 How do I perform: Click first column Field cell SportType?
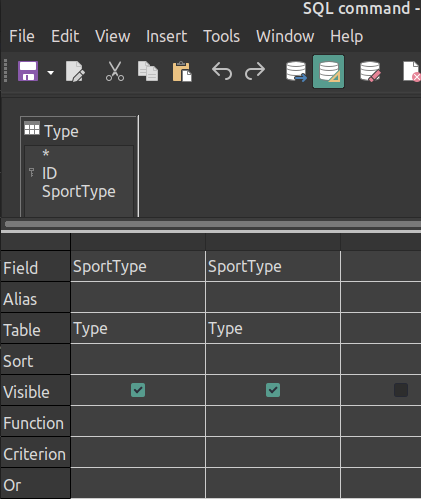pos(138,266)
